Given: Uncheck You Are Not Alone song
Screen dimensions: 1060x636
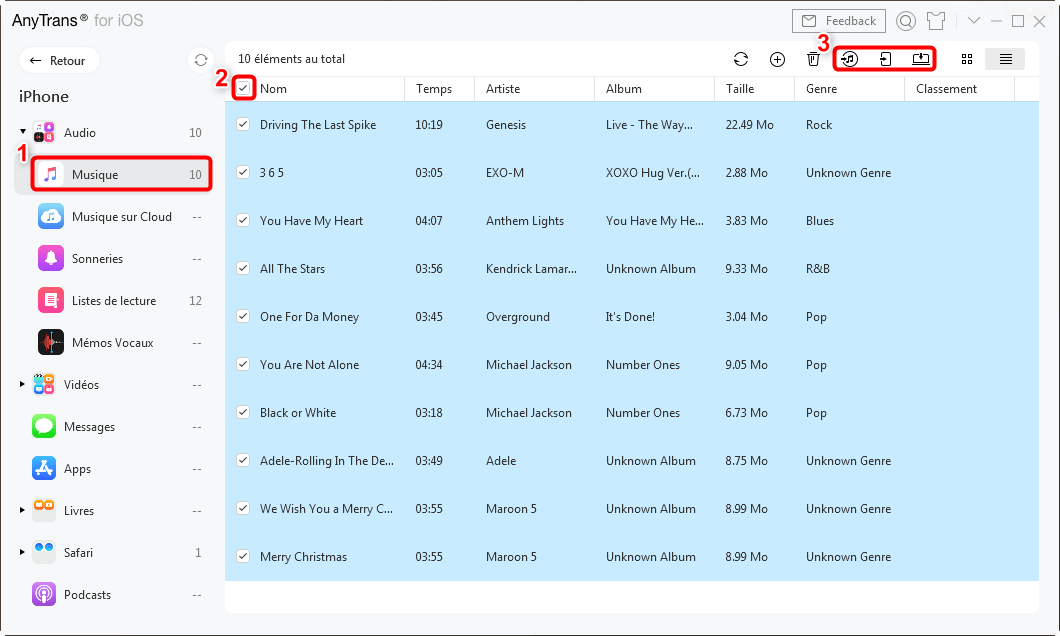Looking at the screenshot, I should point(243,364).
